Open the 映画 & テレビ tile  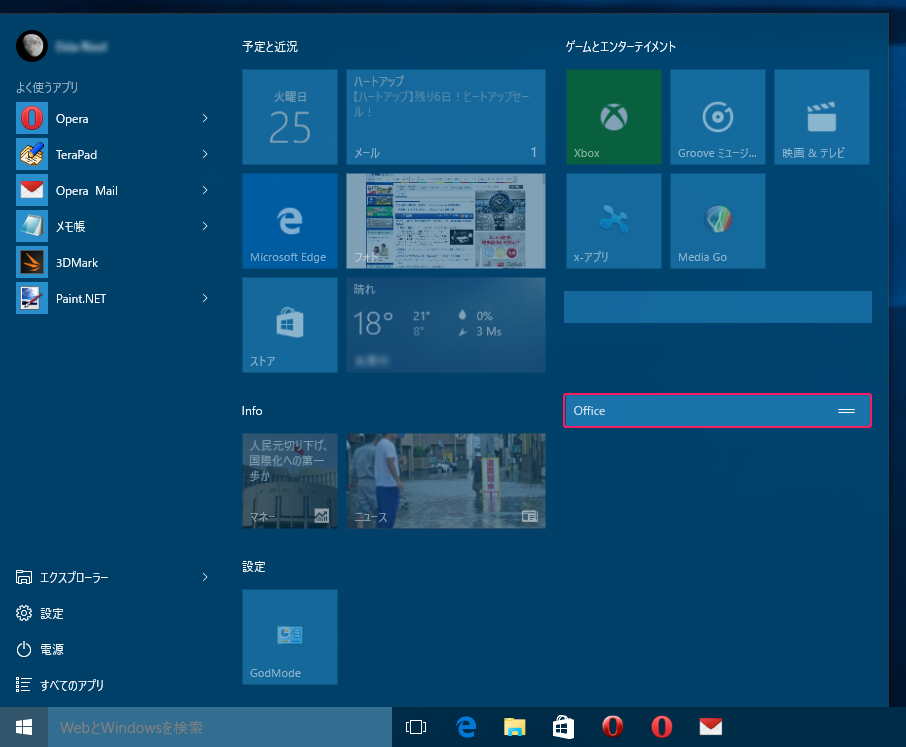(822, 117)
